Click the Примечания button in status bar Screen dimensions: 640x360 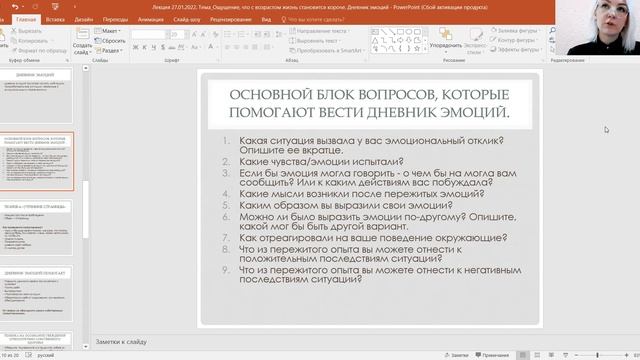[492, 355]
